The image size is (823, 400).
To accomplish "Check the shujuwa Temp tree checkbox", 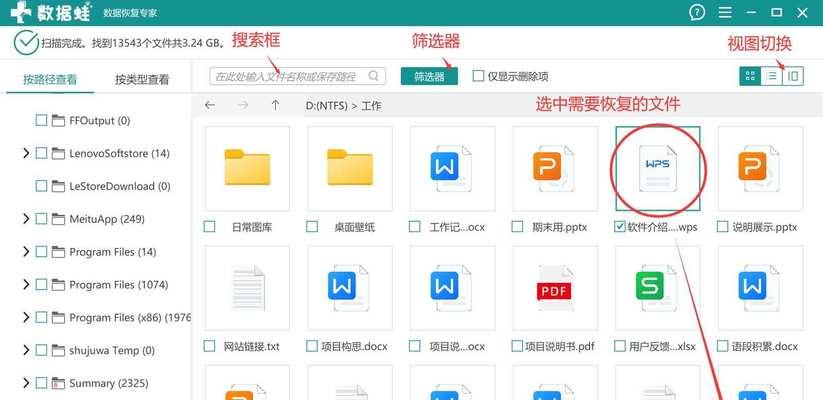I will coord(41,350).
